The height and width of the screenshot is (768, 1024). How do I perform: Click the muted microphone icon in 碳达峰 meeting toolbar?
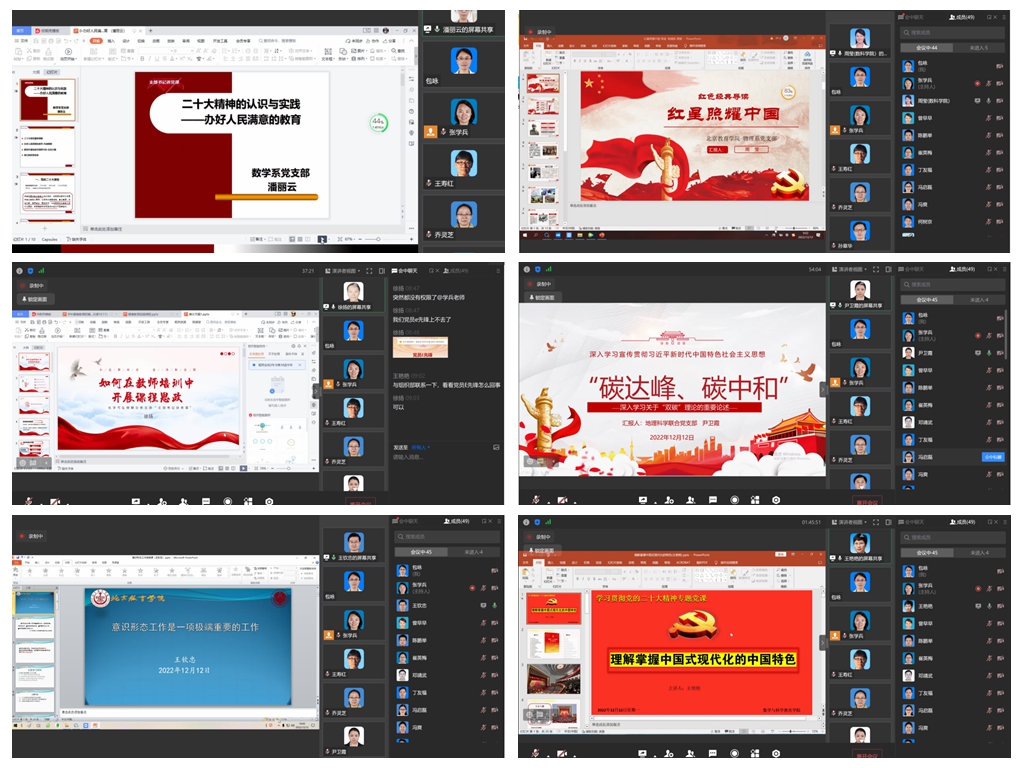(536, 500)
